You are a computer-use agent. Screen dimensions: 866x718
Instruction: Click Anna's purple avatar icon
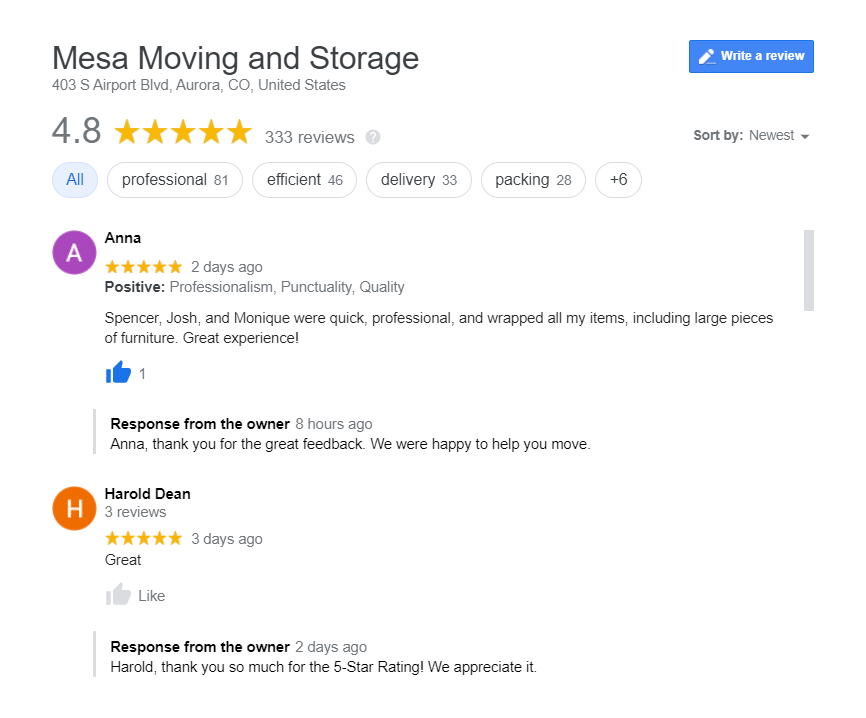point(74,253)
